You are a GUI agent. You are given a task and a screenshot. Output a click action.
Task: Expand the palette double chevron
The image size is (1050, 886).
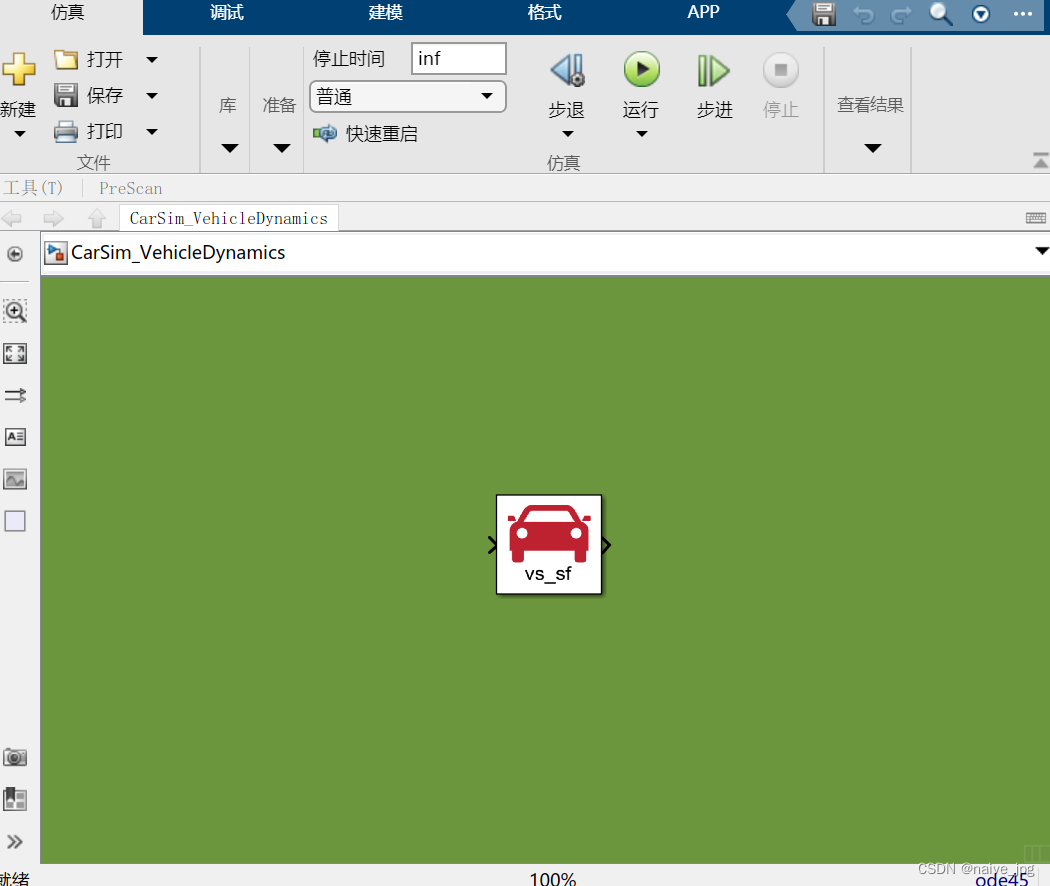[x=15, y=842]
